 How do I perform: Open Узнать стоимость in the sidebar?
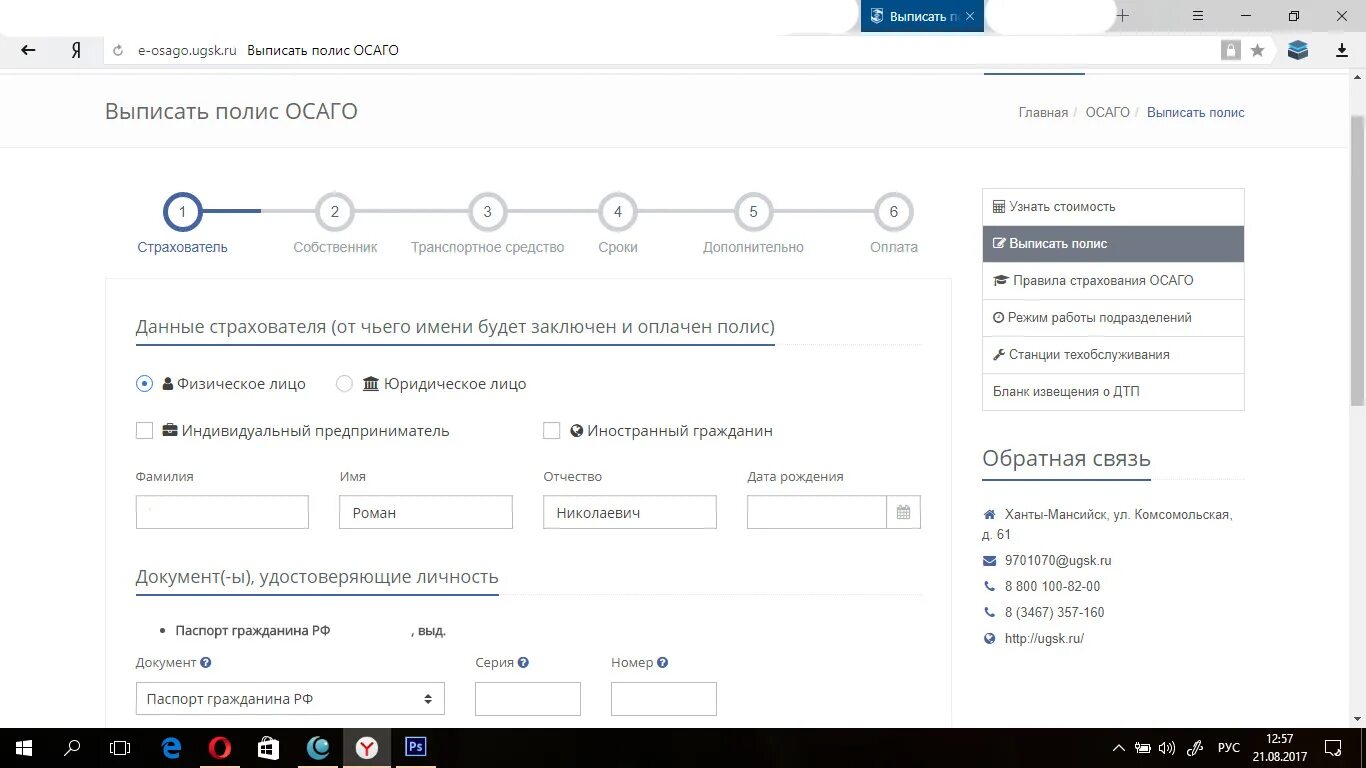pyautogui.click(x=1113, y=207)
